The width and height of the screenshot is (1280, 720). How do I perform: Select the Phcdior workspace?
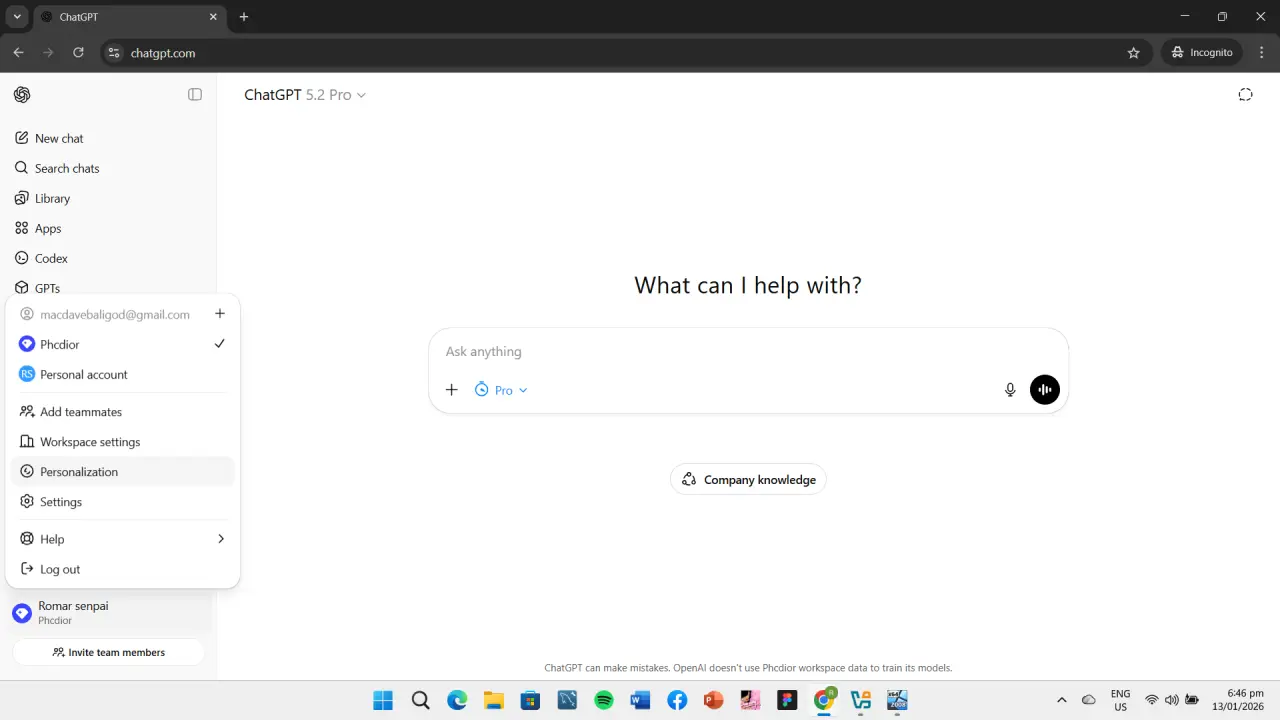tap(122, 344)
